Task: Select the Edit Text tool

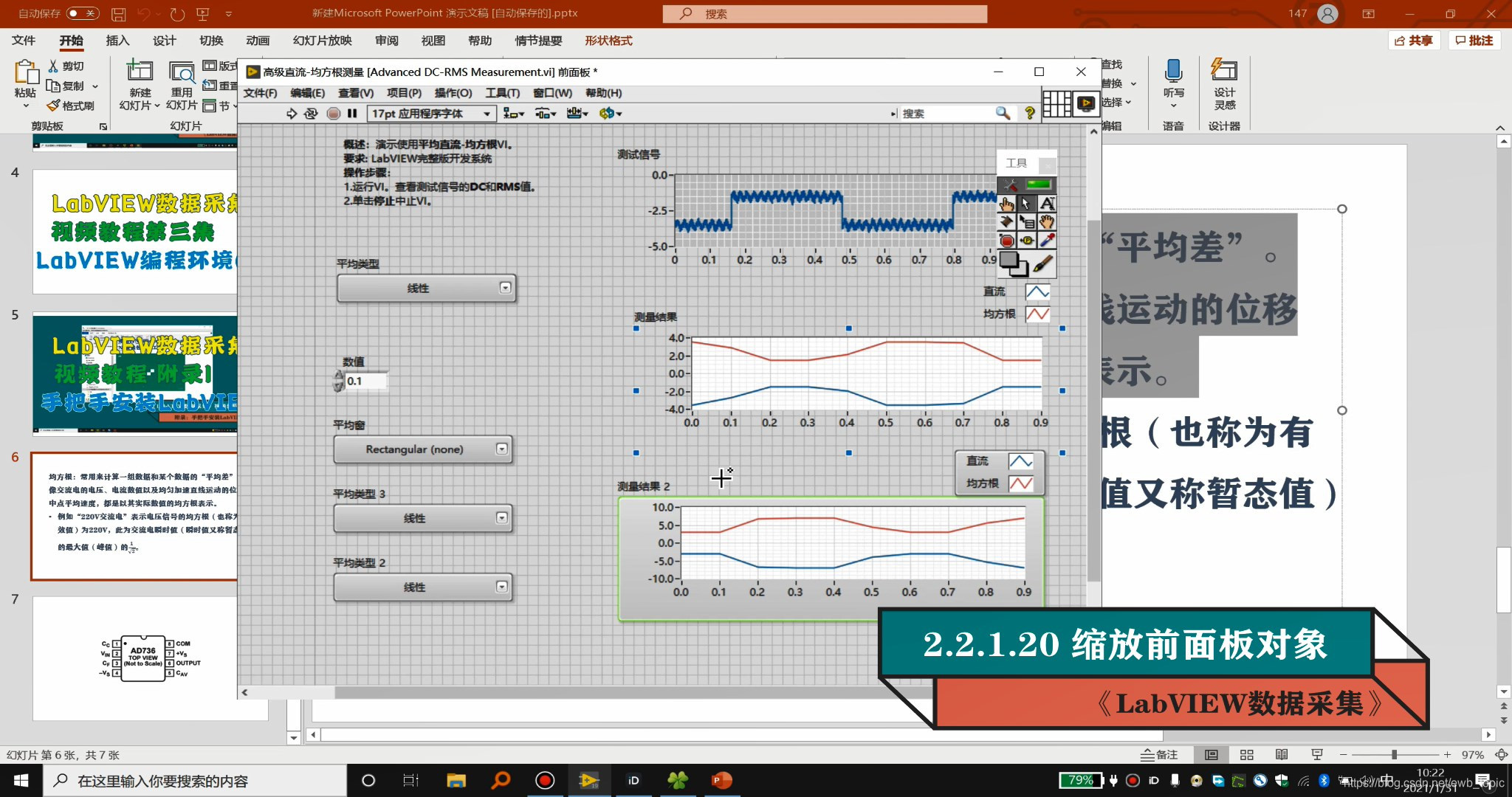Action: pyautogui.click(x=1047, y=204)
